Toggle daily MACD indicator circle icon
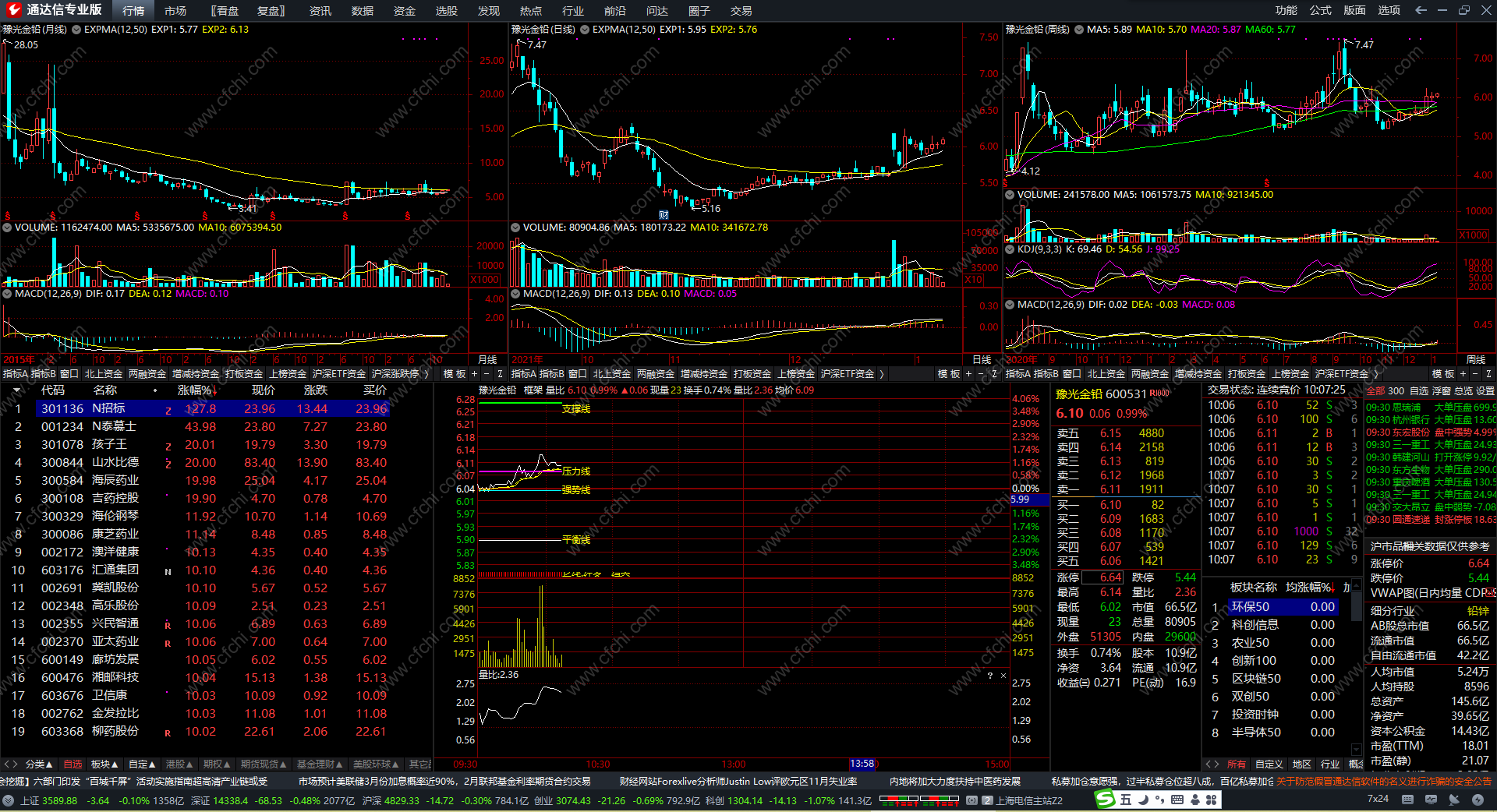 515,294
